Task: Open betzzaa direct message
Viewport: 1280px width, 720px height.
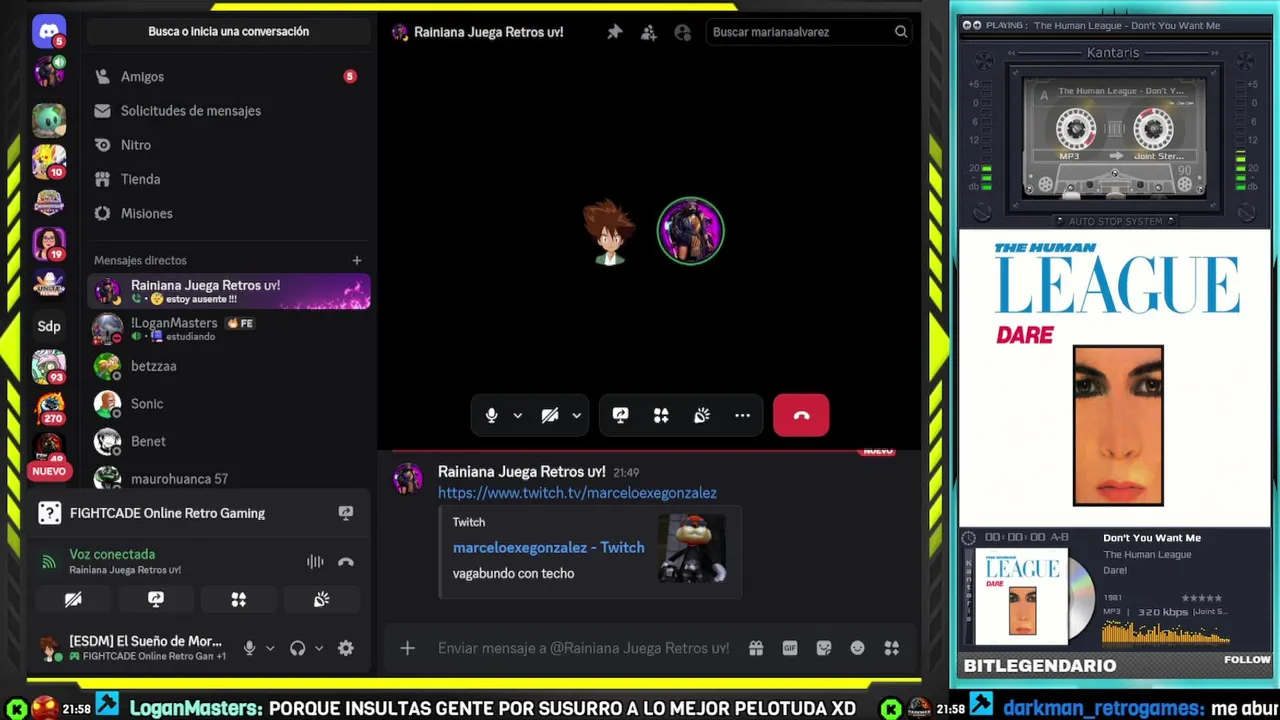Action: (x=229, y=366)
